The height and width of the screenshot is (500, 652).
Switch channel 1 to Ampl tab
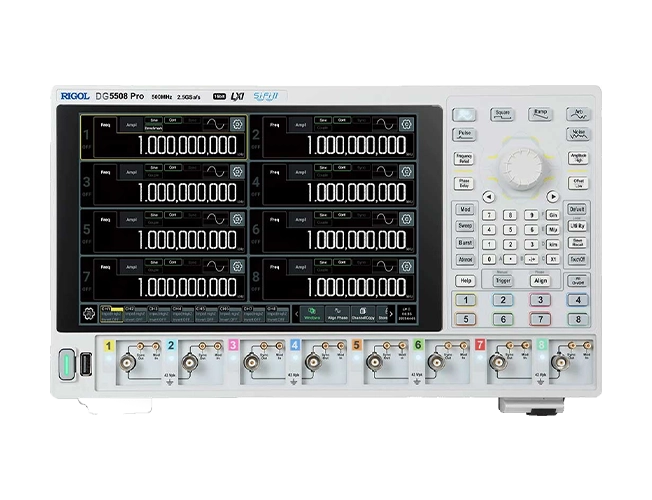pyautogui.click(x=131, y=125)
